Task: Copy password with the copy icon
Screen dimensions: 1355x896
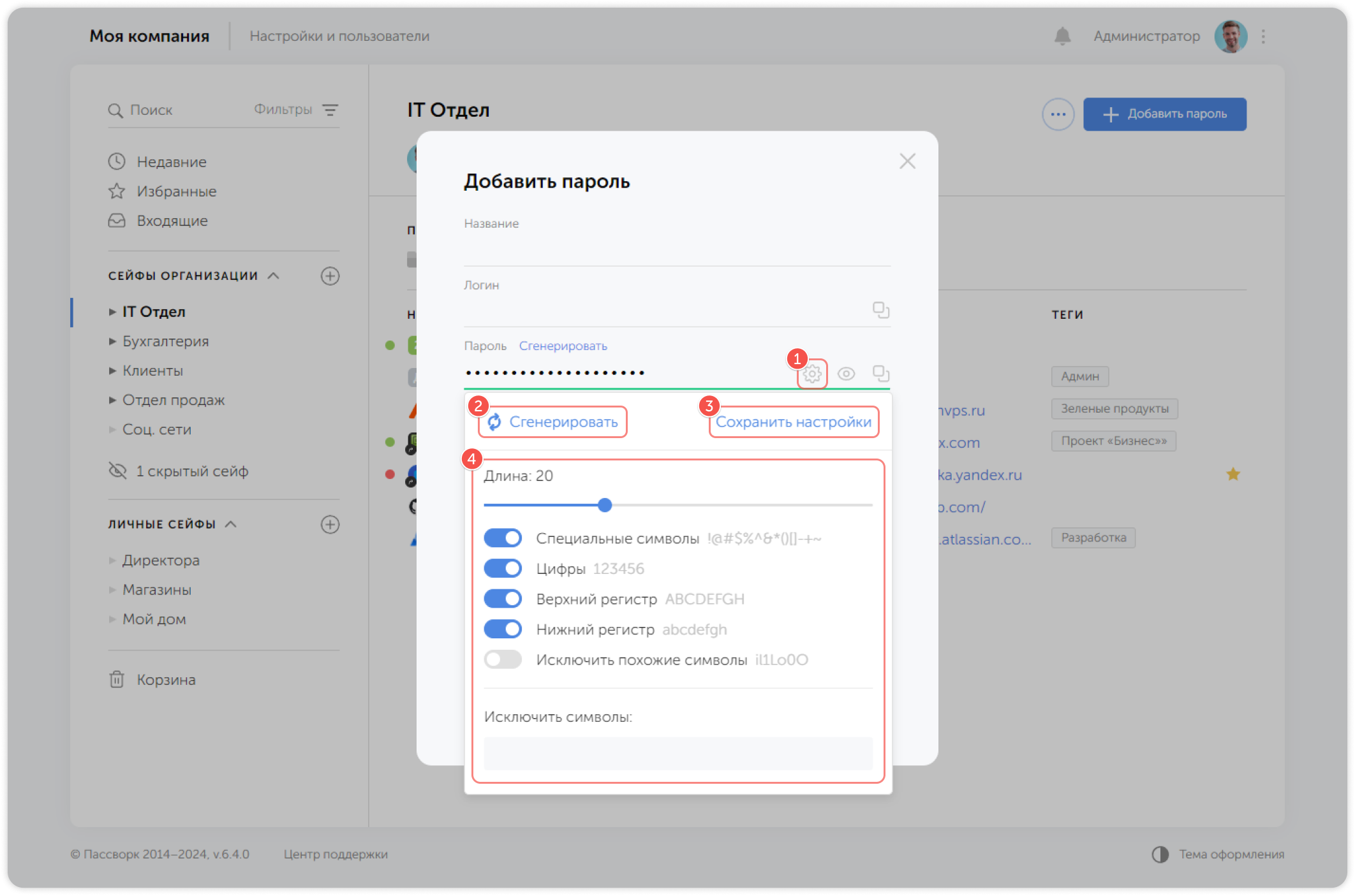Action: (x=880, y=373)
